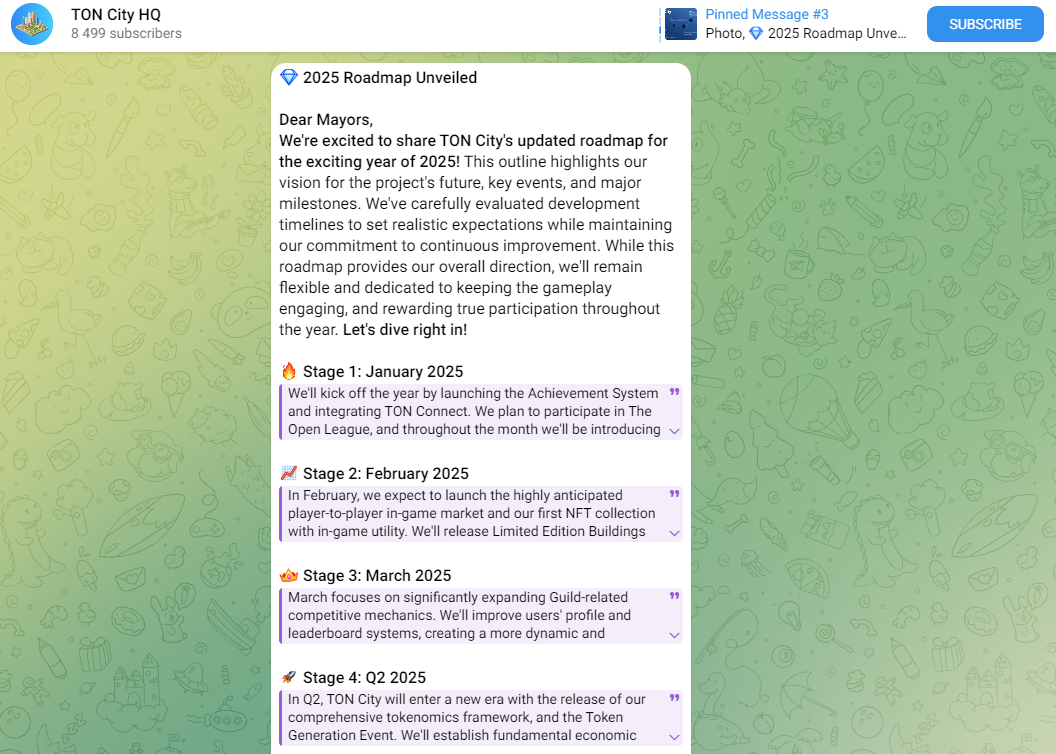Click the quote mark icon in Stage 1 block
1056x754 pixels.
(x=674, y=392)
